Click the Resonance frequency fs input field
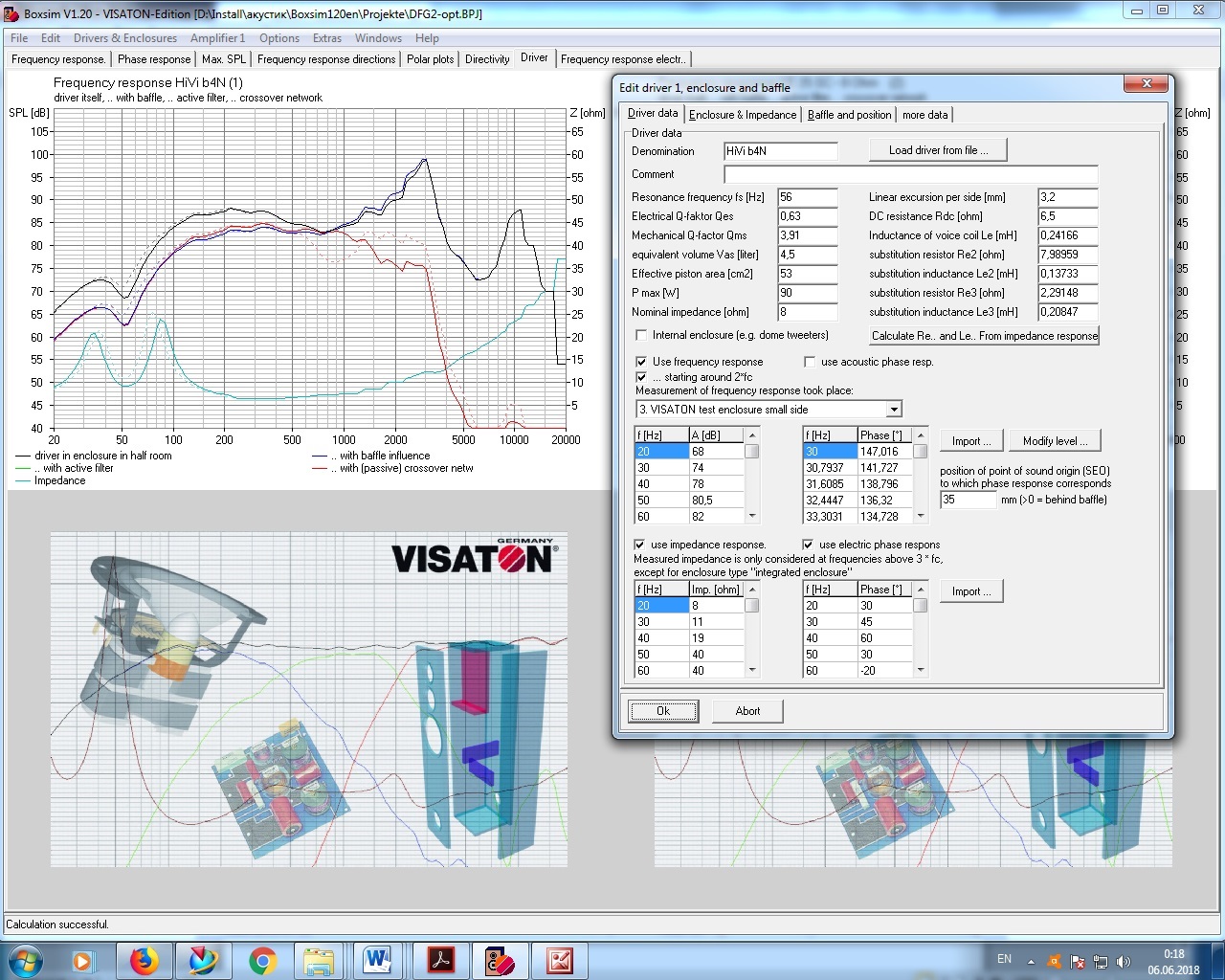Screen dimensions: 1225x980 pyautogui.click(x=807, y=197)
